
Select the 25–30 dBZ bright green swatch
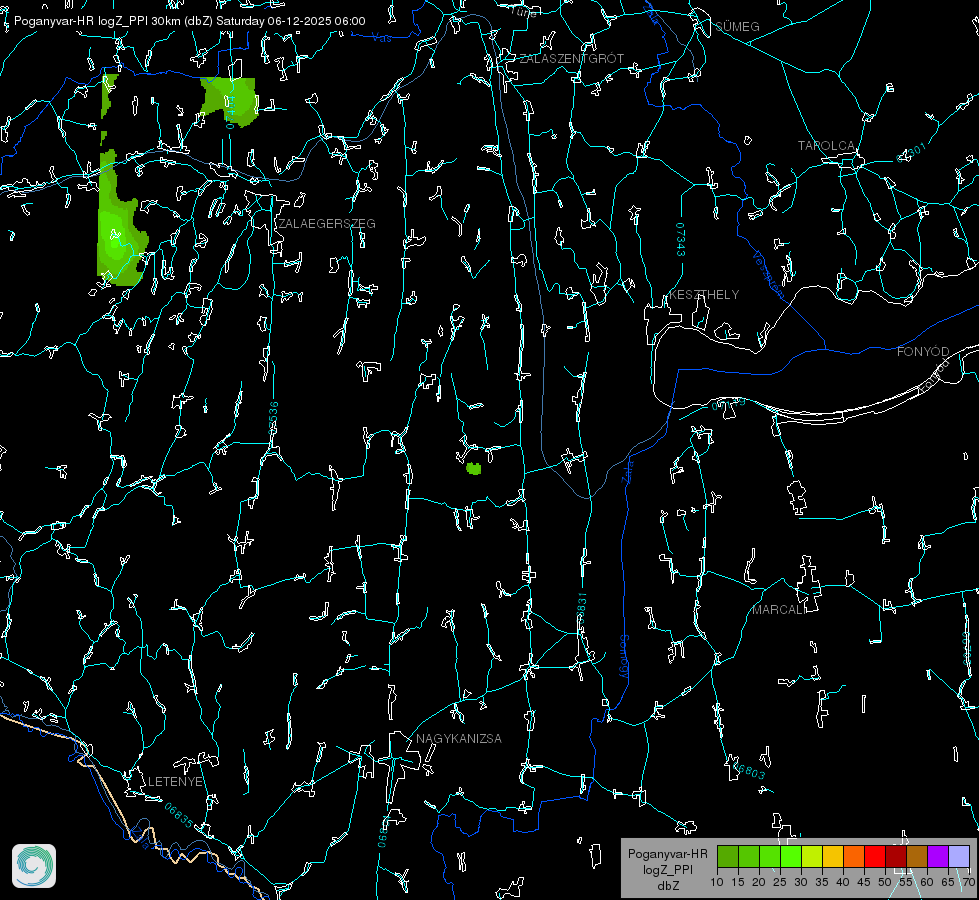[791, 856]
